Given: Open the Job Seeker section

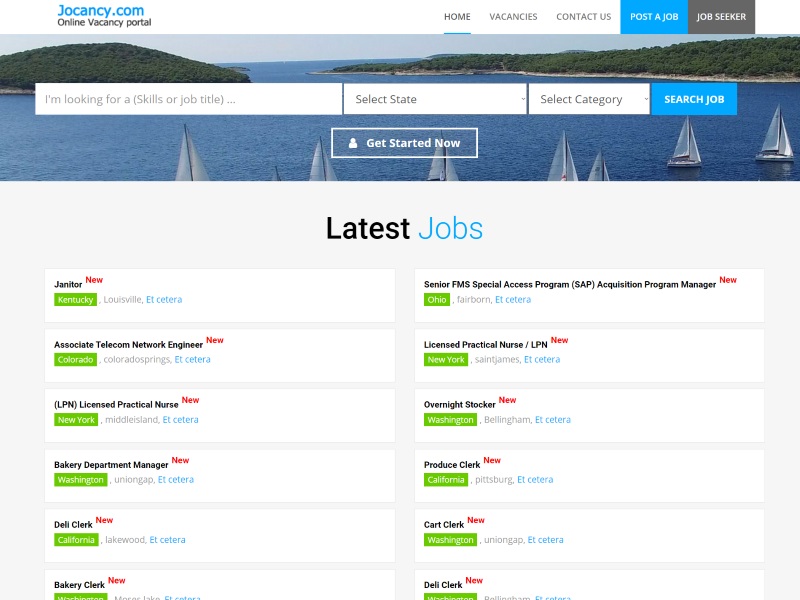Looking at the screenshot, I should click(x=721, y=17).
